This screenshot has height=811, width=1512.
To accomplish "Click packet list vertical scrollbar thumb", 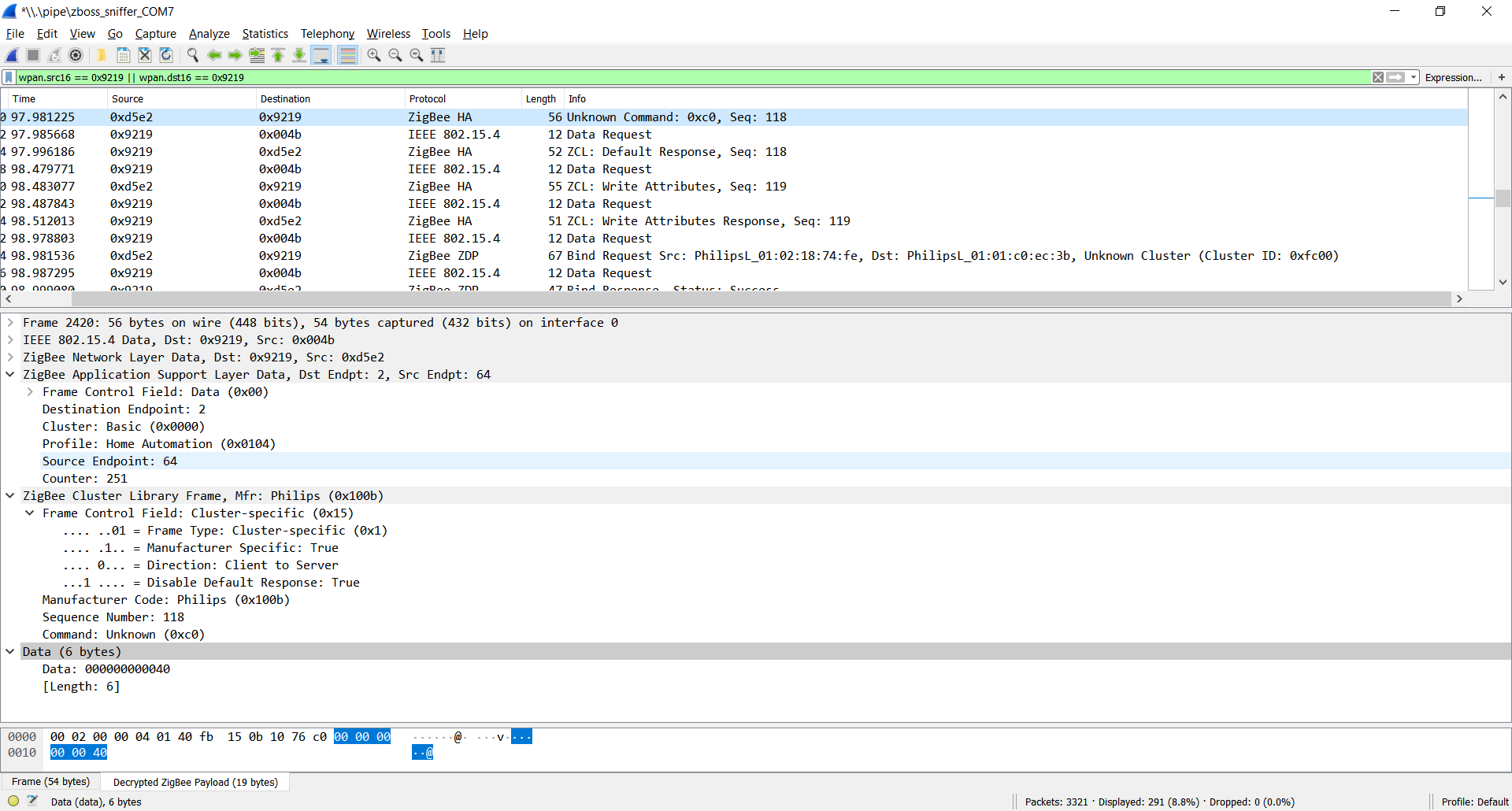I will click(1503, 198).
